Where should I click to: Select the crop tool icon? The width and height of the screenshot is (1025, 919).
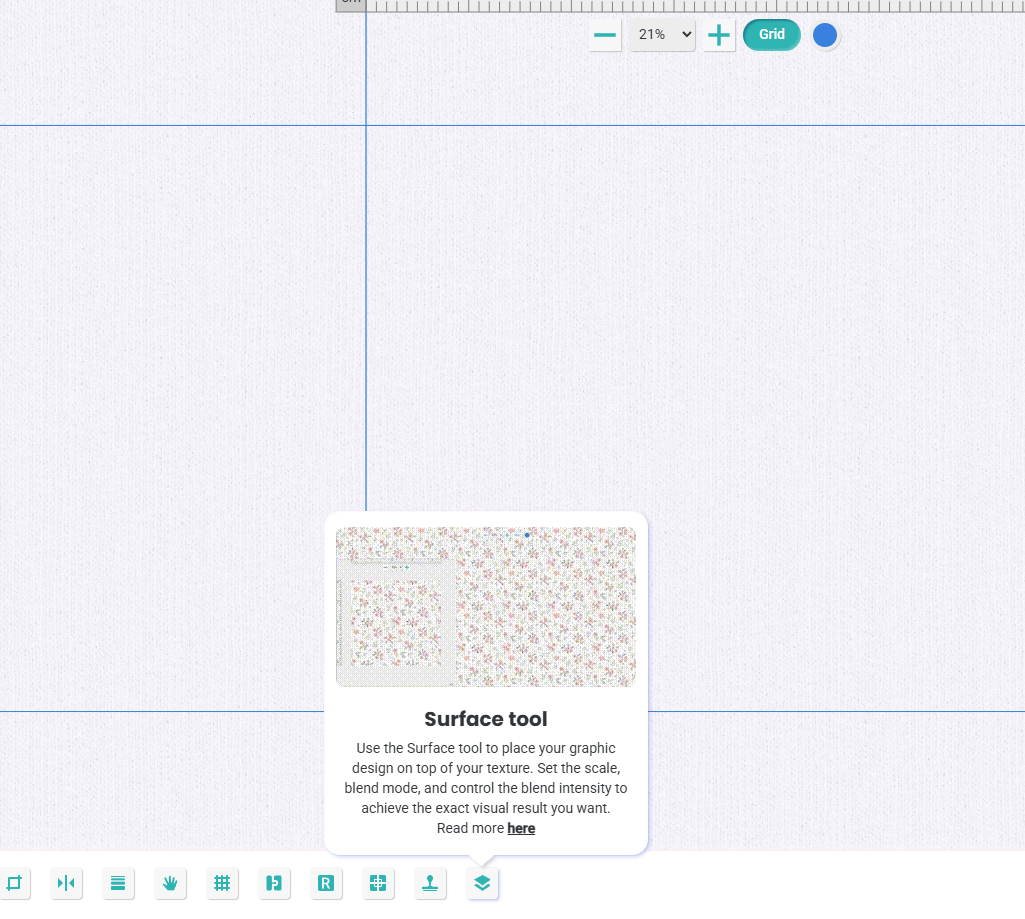14,883
